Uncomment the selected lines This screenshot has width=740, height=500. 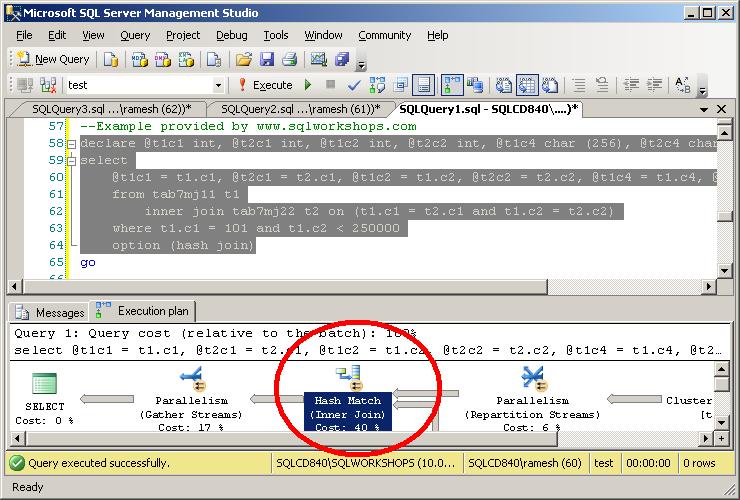click(x=602, y=85)
